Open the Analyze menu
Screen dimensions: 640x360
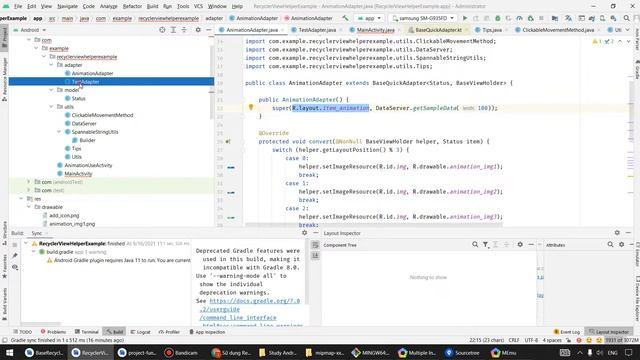pyautogui.click(x=109, y=6)
